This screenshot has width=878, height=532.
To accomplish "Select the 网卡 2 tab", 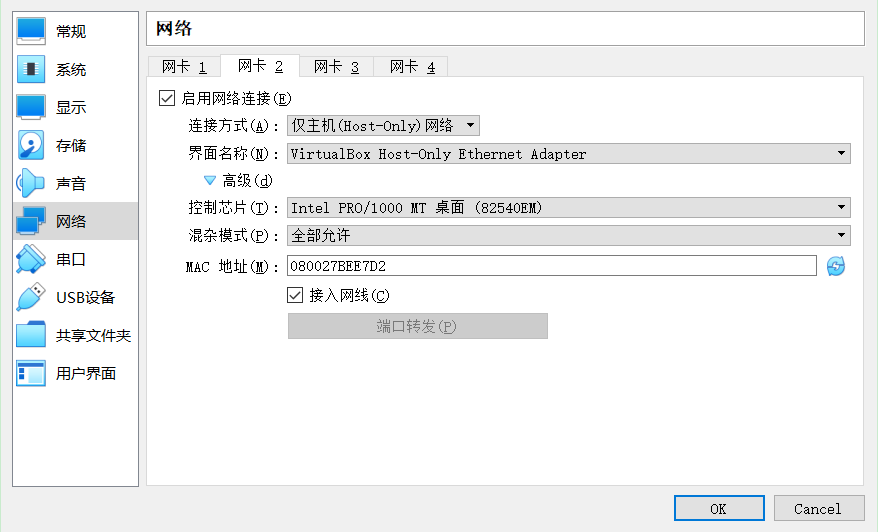I will 260,66.
